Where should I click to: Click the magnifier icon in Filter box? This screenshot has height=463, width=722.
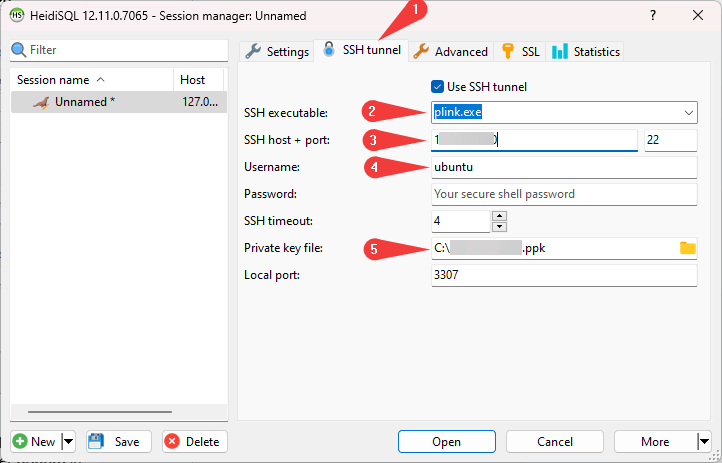[x=18, y=49]
